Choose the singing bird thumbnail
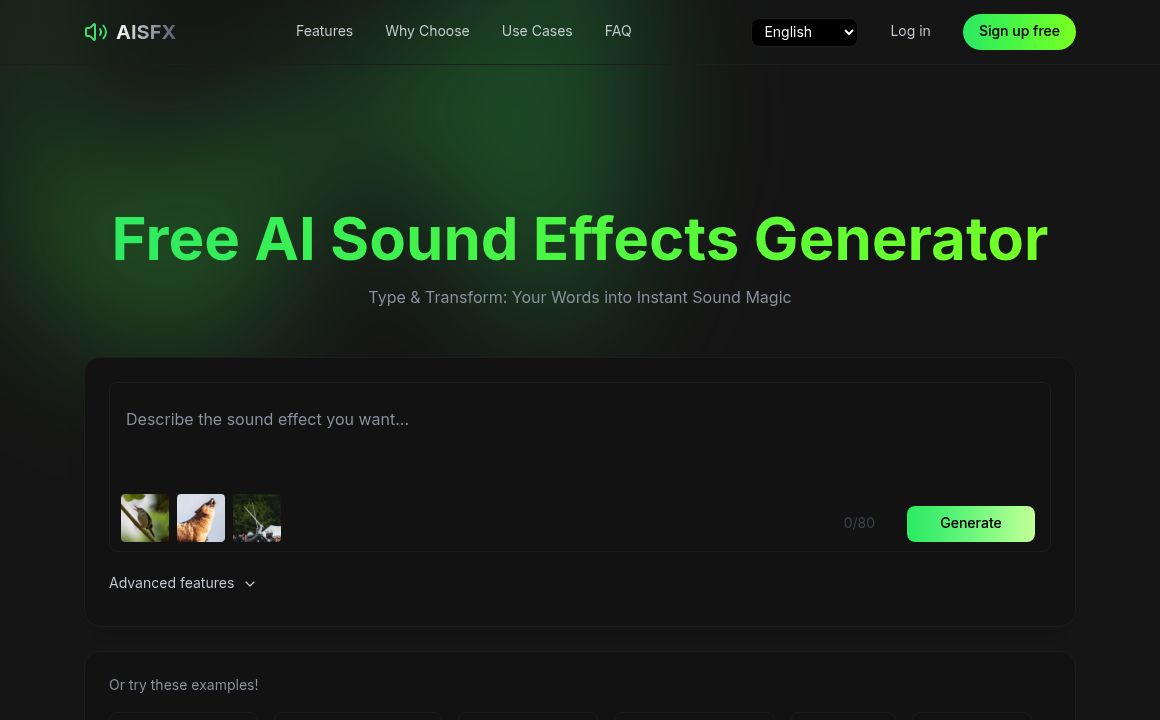This screenshot has width=1160, height=720. pos(145,518)
